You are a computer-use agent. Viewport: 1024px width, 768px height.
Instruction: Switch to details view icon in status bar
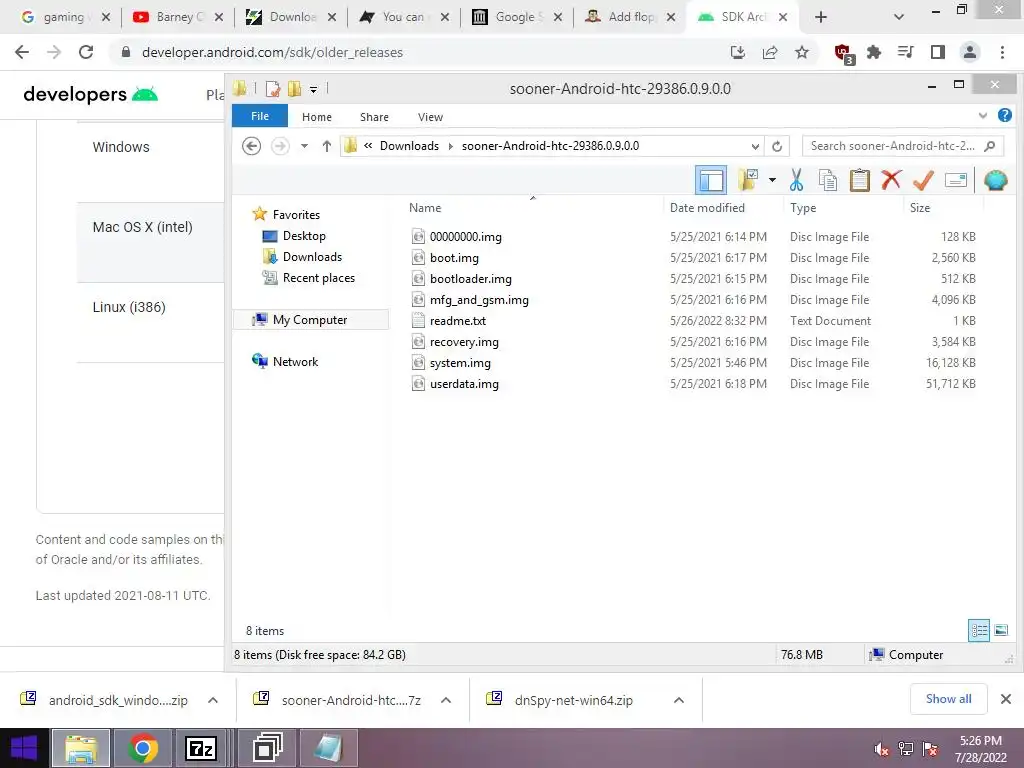[979, 630]
